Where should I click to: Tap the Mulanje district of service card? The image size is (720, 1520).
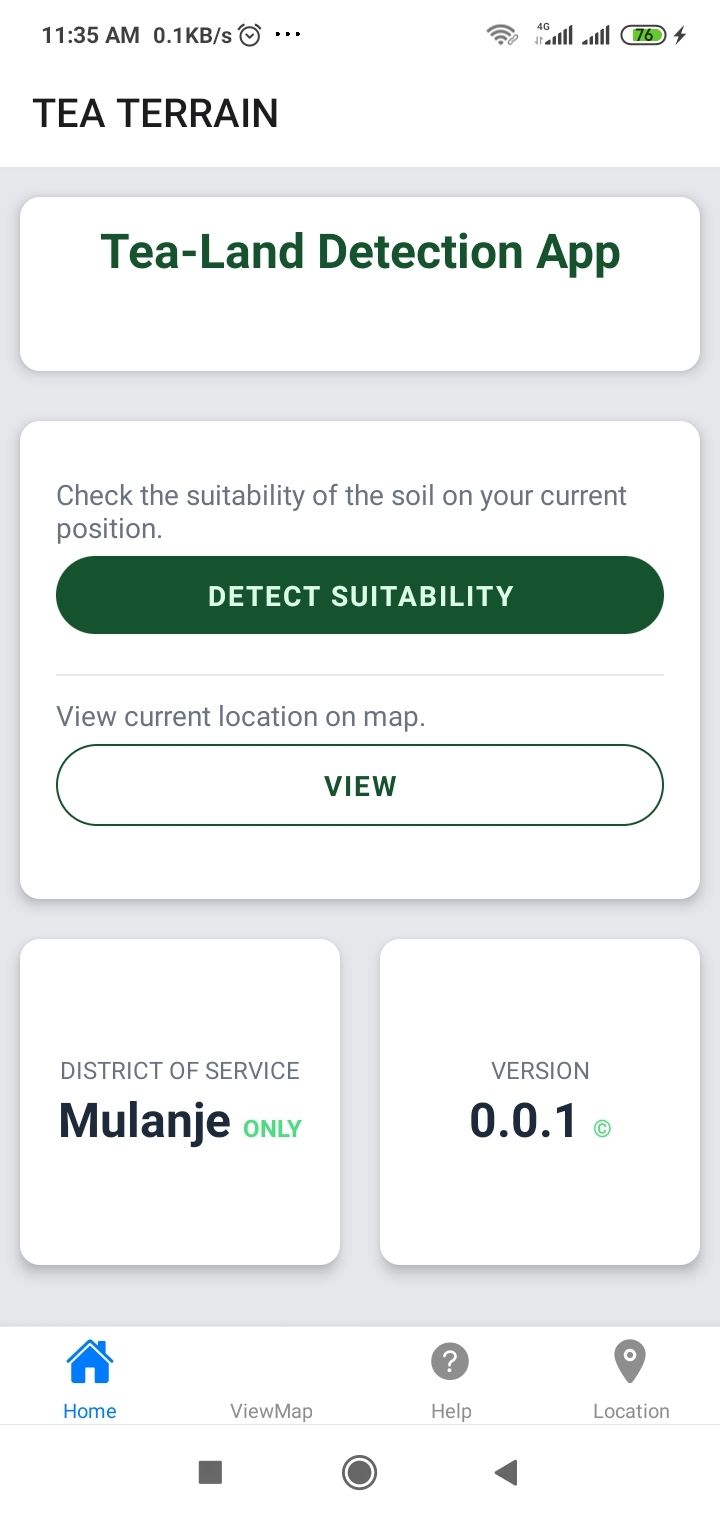click(180, 1102)
